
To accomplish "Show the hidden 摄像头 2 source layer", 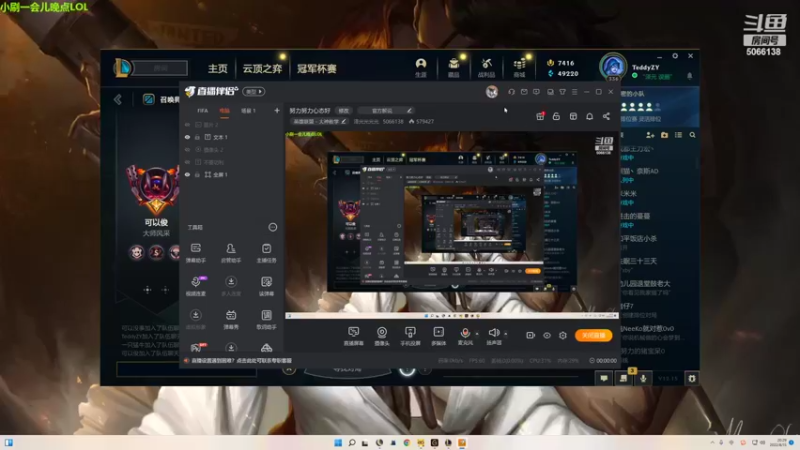I will [187, 149].
